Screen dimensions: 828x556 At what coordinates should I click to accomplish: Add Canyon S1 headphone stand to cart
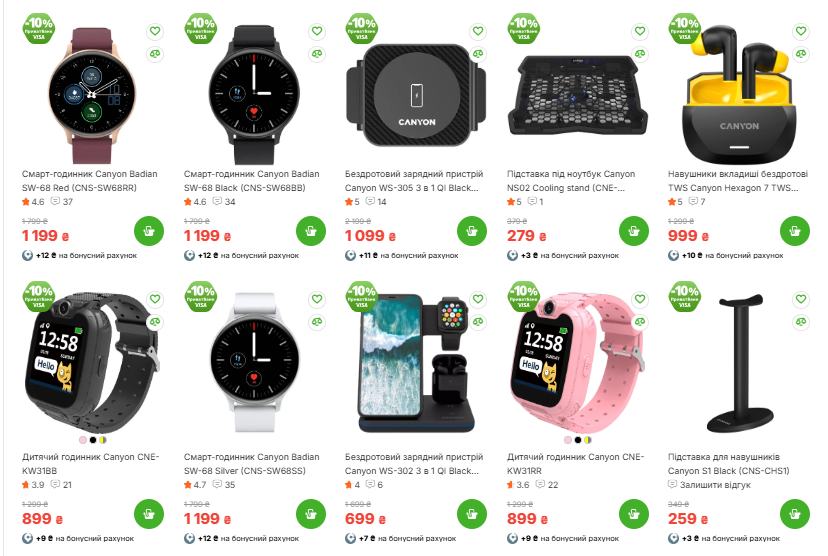(795, 514)
